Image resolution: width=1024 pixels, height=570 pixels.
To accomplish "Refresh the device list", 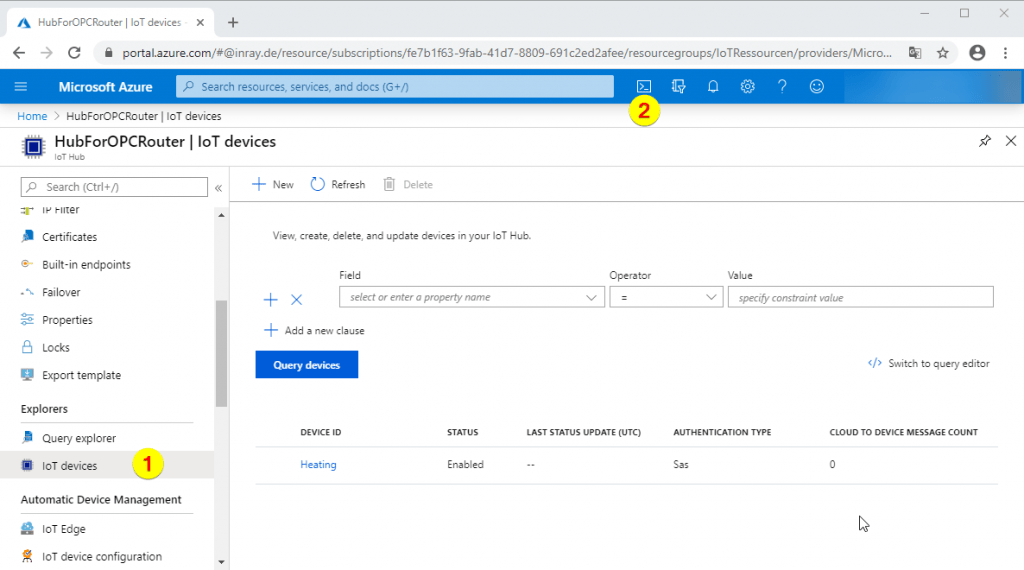I will pos(338,184).
